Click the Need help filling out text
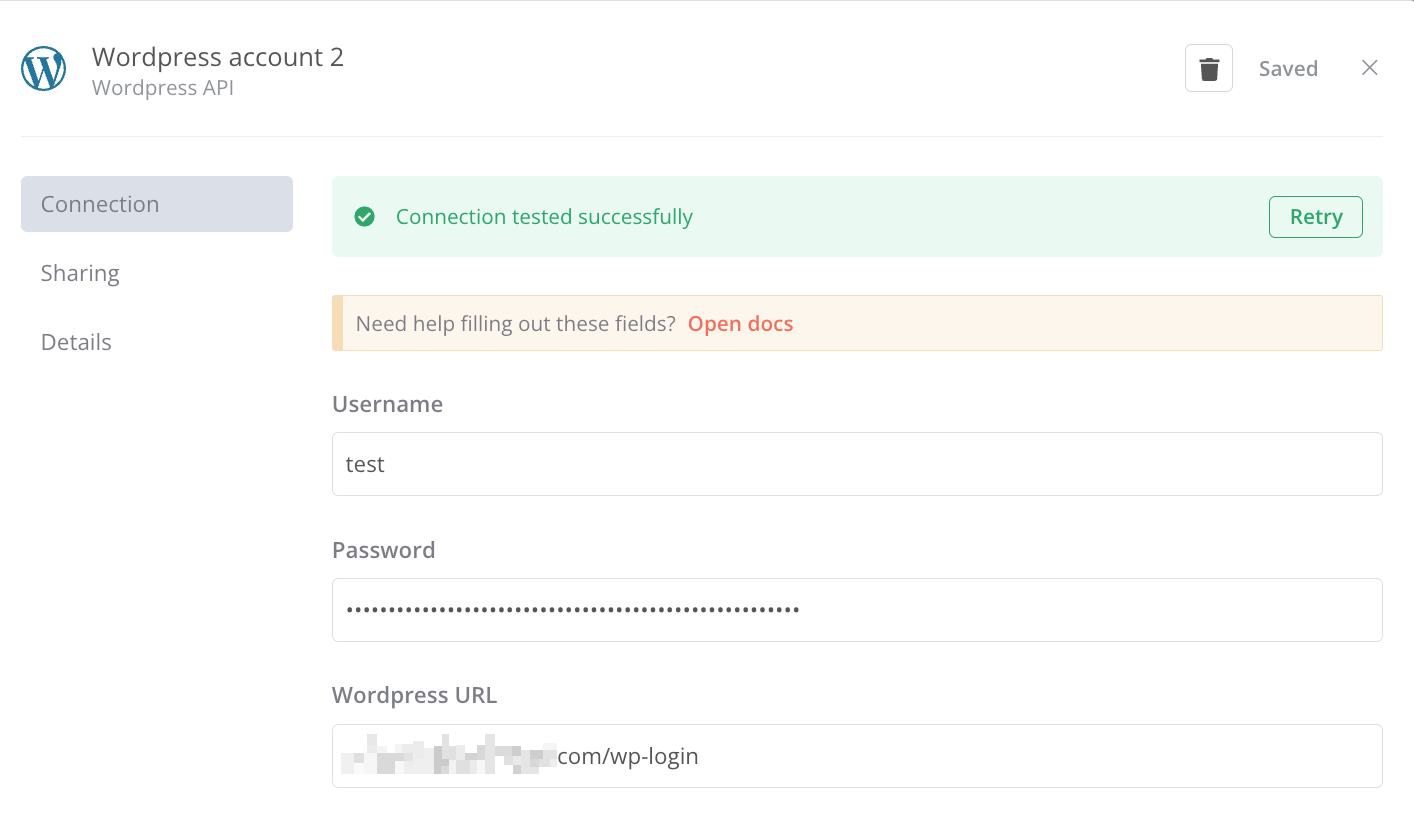The width and height of the screenshot is (1414, 826). coord(515,324)
